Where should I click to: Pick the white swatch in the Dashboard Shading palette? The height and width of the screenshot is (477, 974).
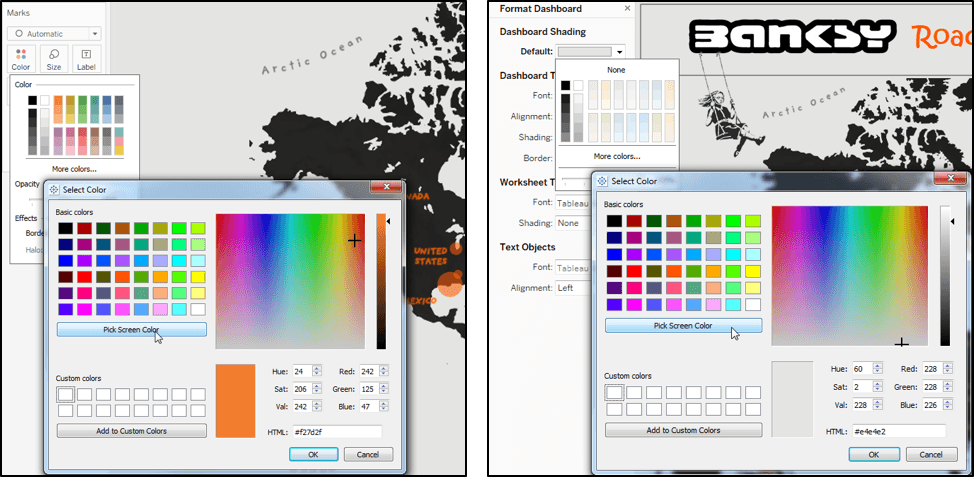578,85
